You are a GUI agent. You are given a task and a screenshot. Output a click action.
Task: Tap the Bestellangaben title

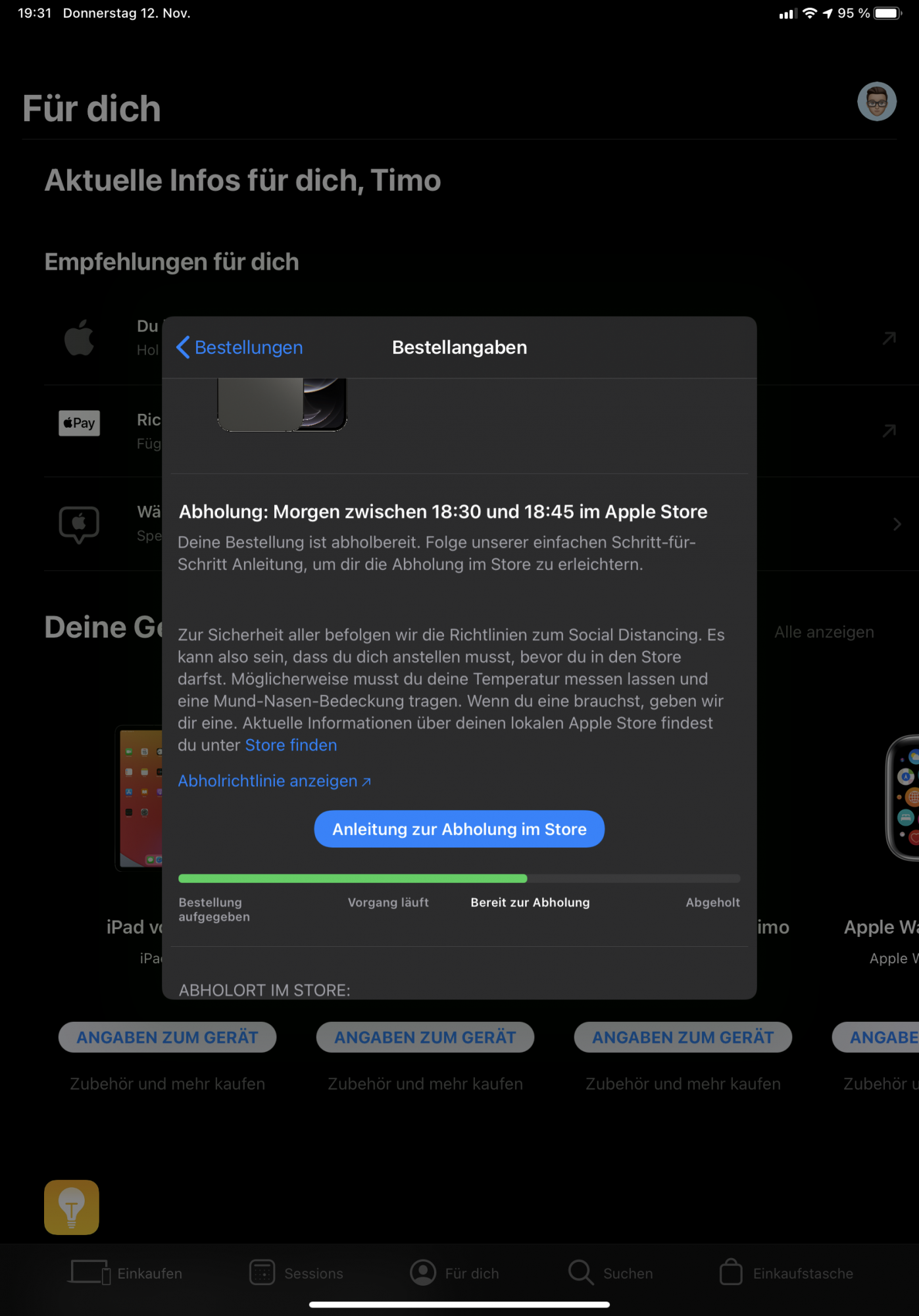click(x=459, y=347)
